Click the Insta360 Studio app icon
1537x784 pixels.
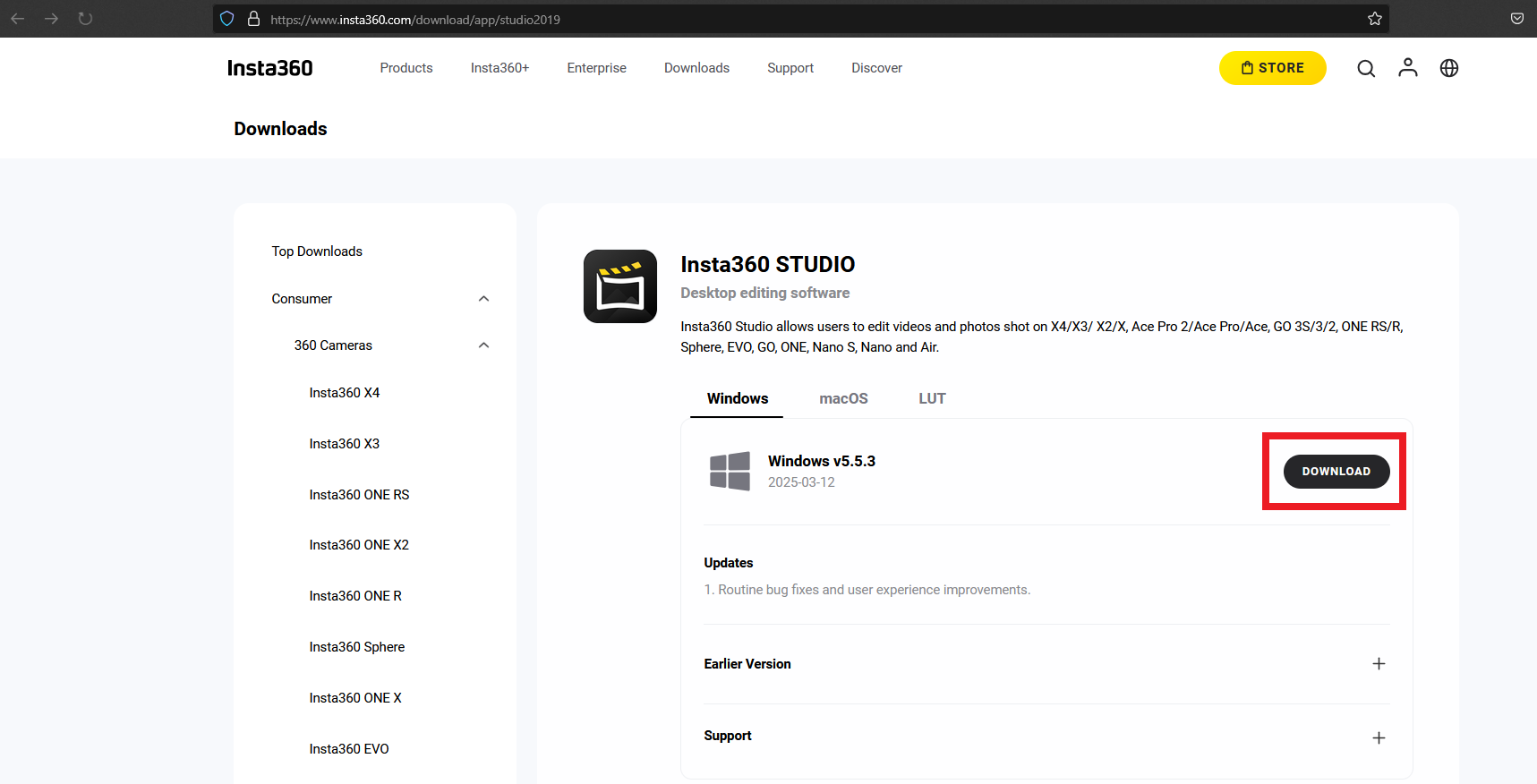coord(620,286)
